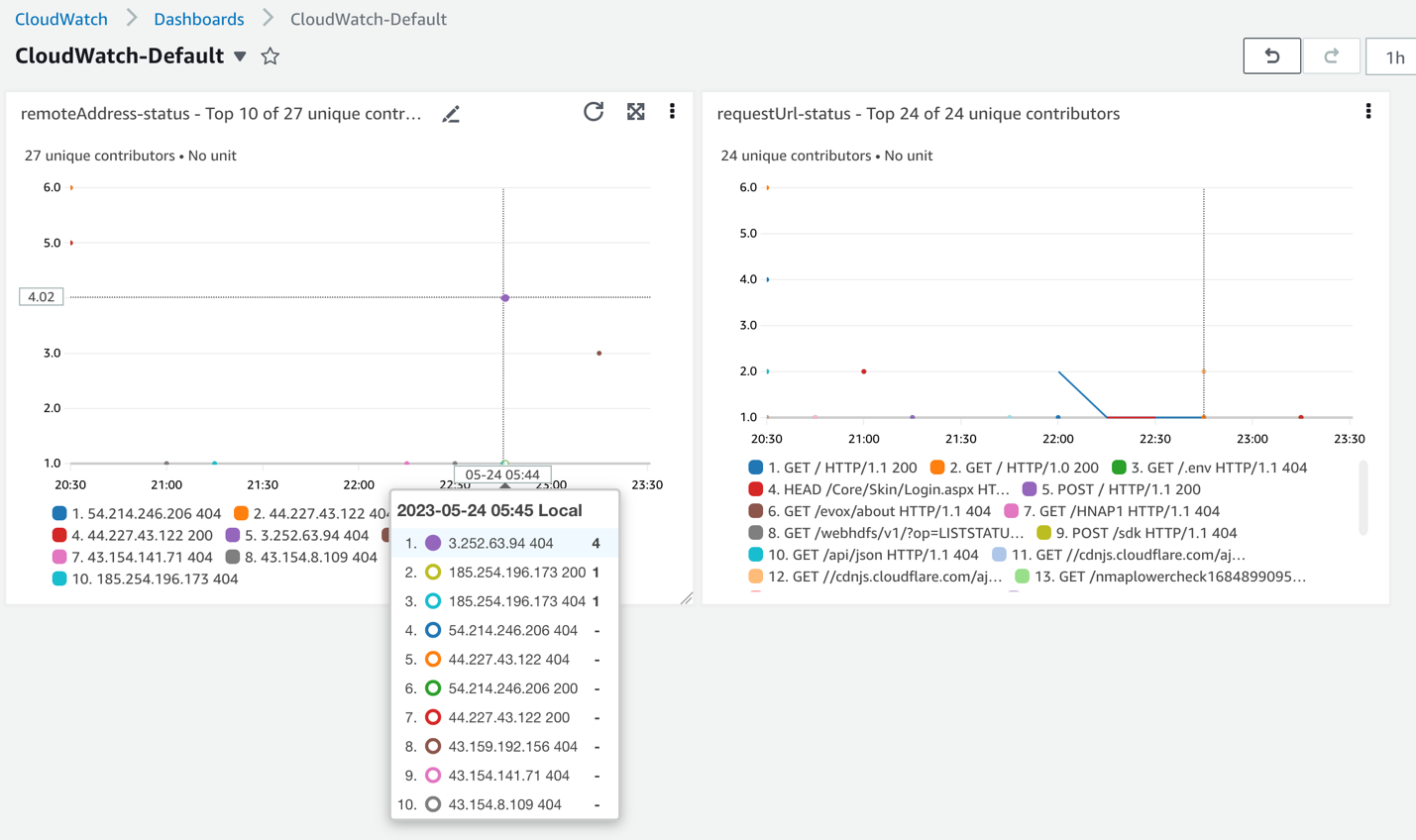Open the three-dot actions menu on remoteAddress-status widget
This screenshot has height=840, width=1416.
point(672,112)
